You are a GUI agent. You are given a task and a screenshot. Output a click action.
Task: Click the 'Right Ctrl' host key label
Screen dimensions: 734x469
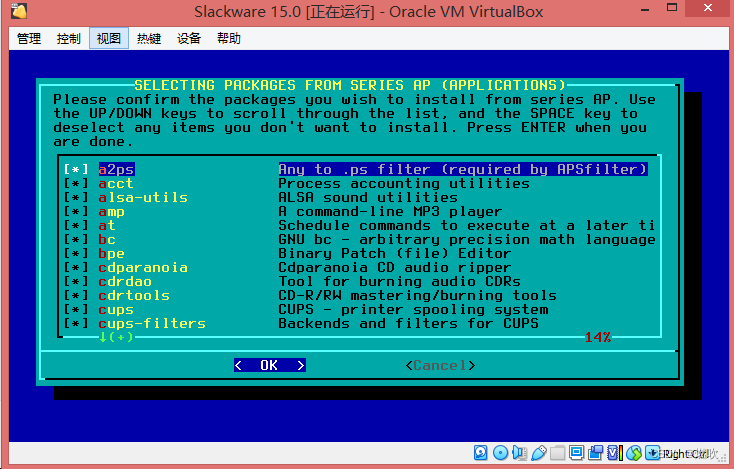(685, 454)
